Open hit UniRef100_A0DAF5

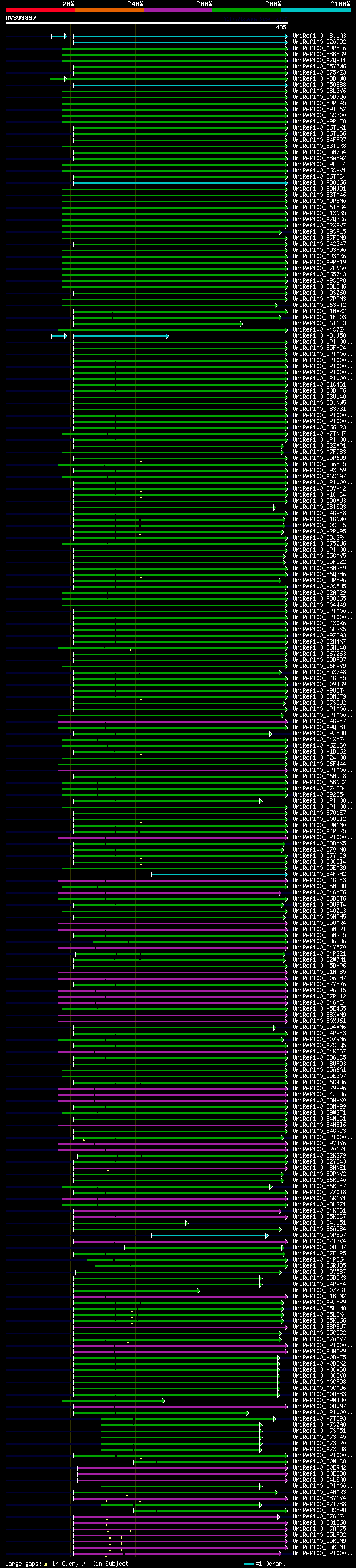(x=319, y=1358)
